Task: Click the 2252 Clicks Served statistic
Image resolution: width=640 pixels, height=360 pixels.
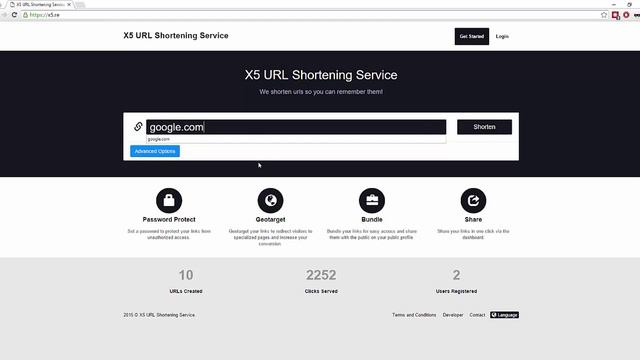Action: pyautogui.click(x=321, y=281)
